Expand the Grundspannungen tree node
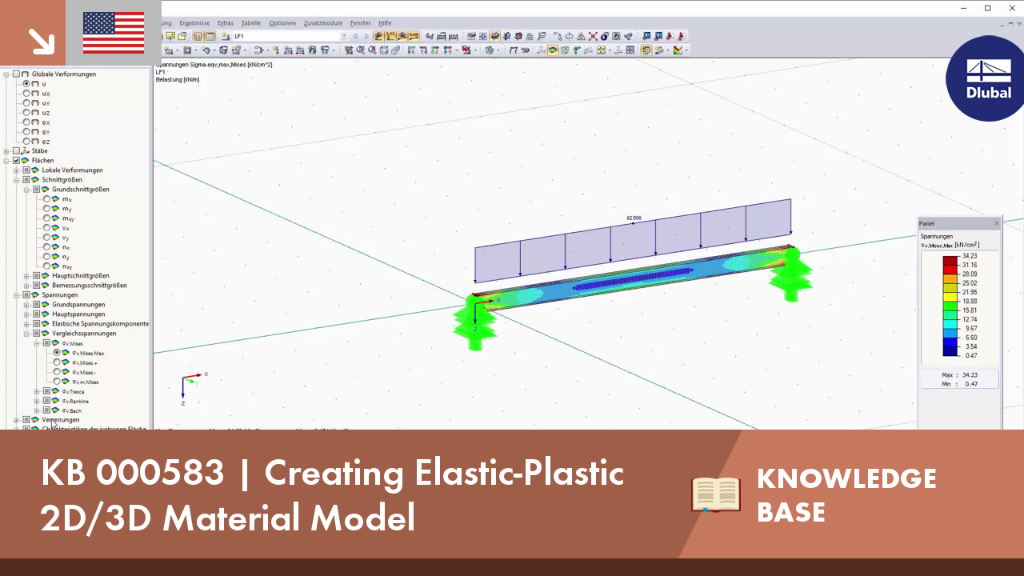The height and width of the screenshot is (576, 1024). [27, 305]
